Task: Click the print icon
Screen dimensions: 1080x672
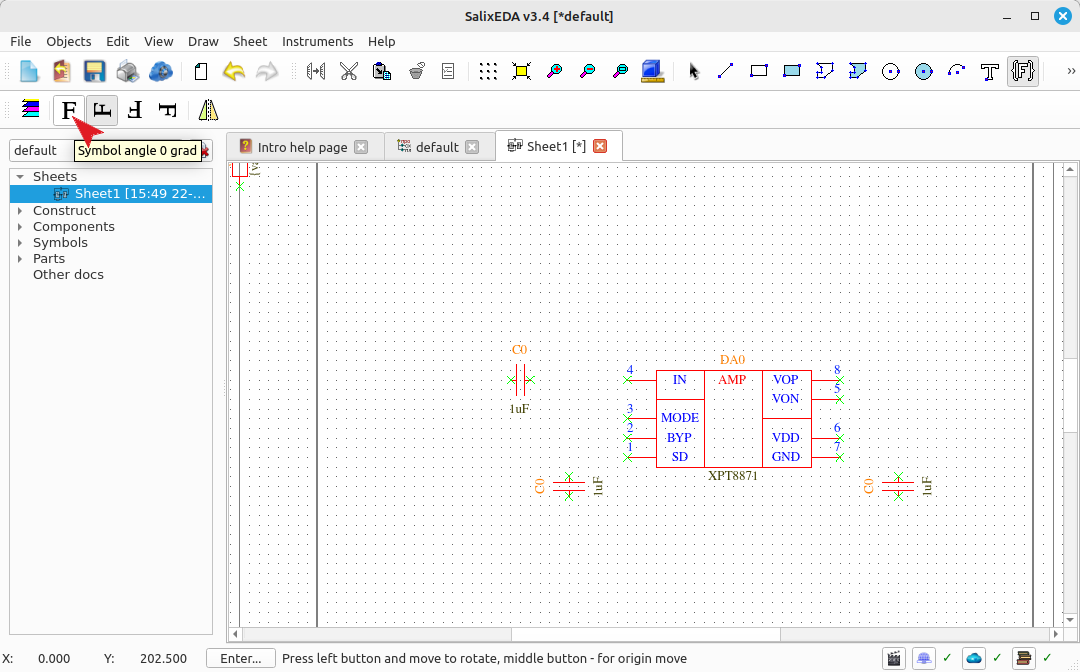Action: pyautogui.click(x=127, y=71)
